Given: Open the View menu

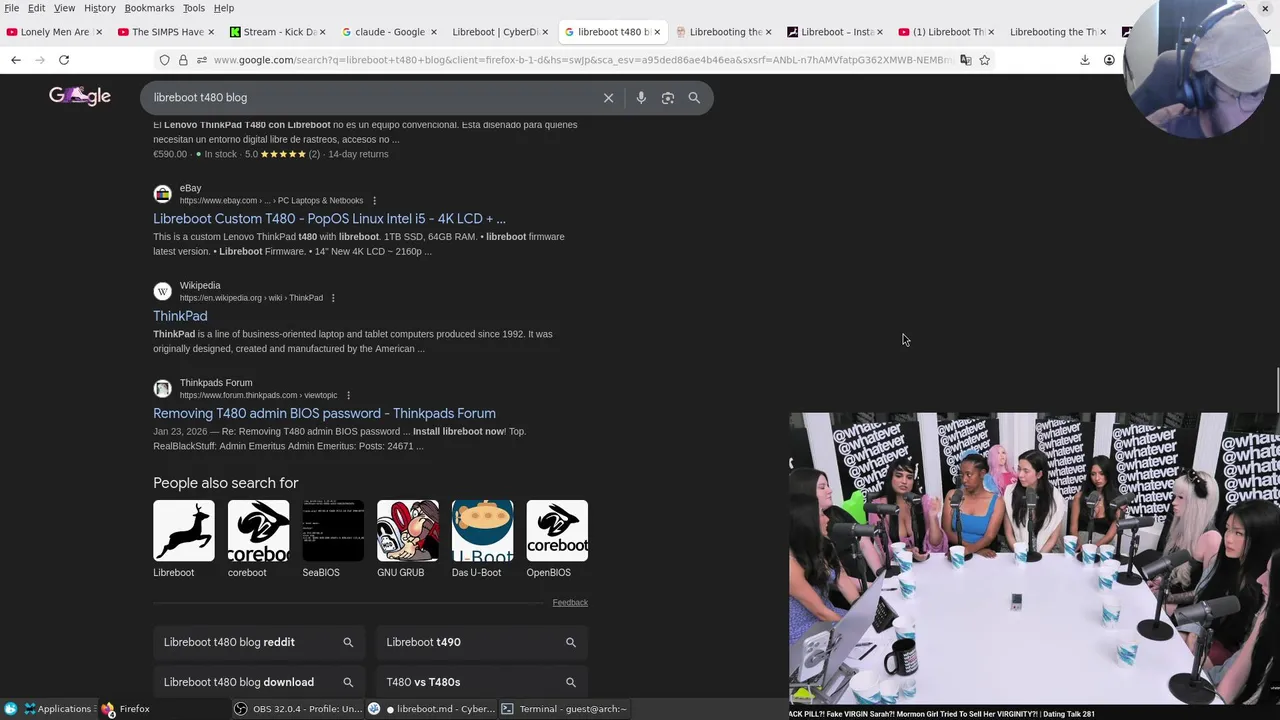Looking at the screenshot, I should (64, 8).
